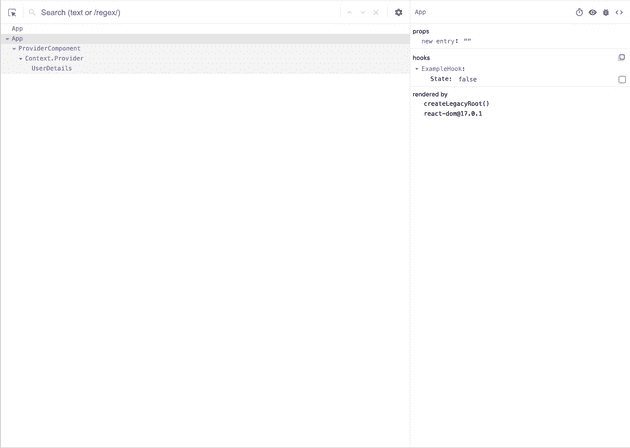
Task: Click the highlighted App row label
Action: tap(17, 39)
